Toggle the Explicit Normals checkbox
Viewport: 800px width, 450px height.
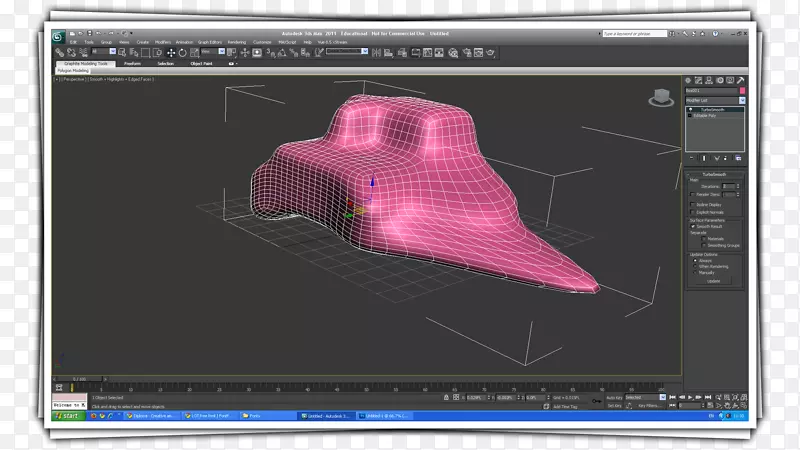click(692, 212)
